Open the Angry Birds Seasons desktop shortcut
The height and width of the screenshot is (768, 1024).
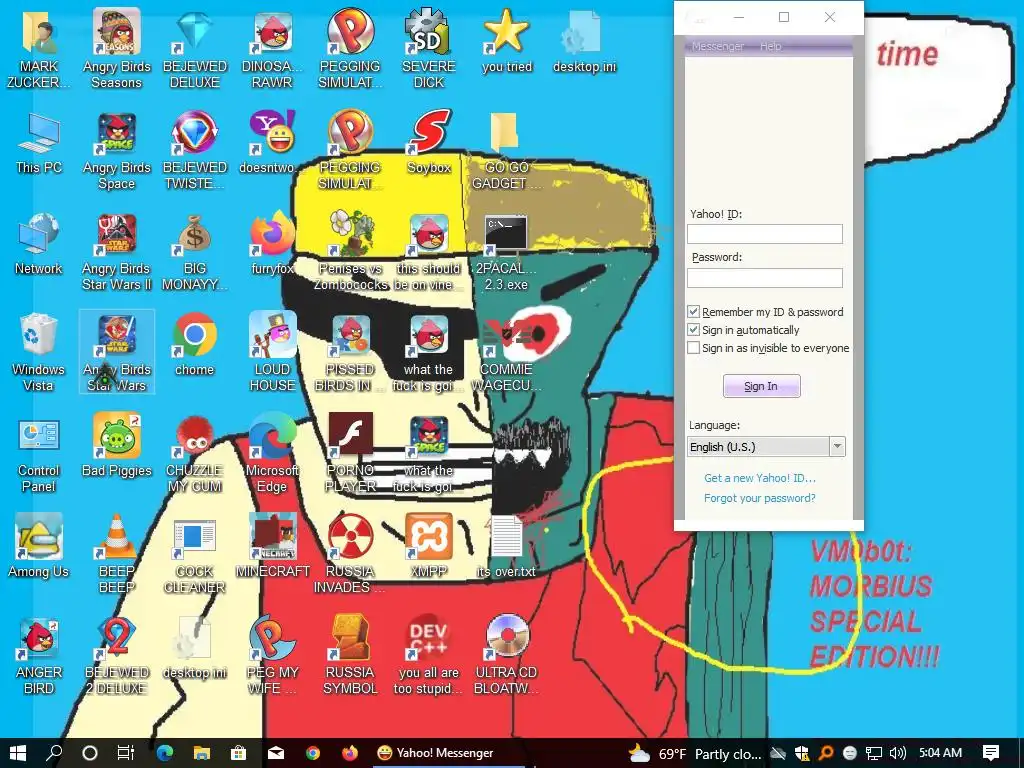116,49
